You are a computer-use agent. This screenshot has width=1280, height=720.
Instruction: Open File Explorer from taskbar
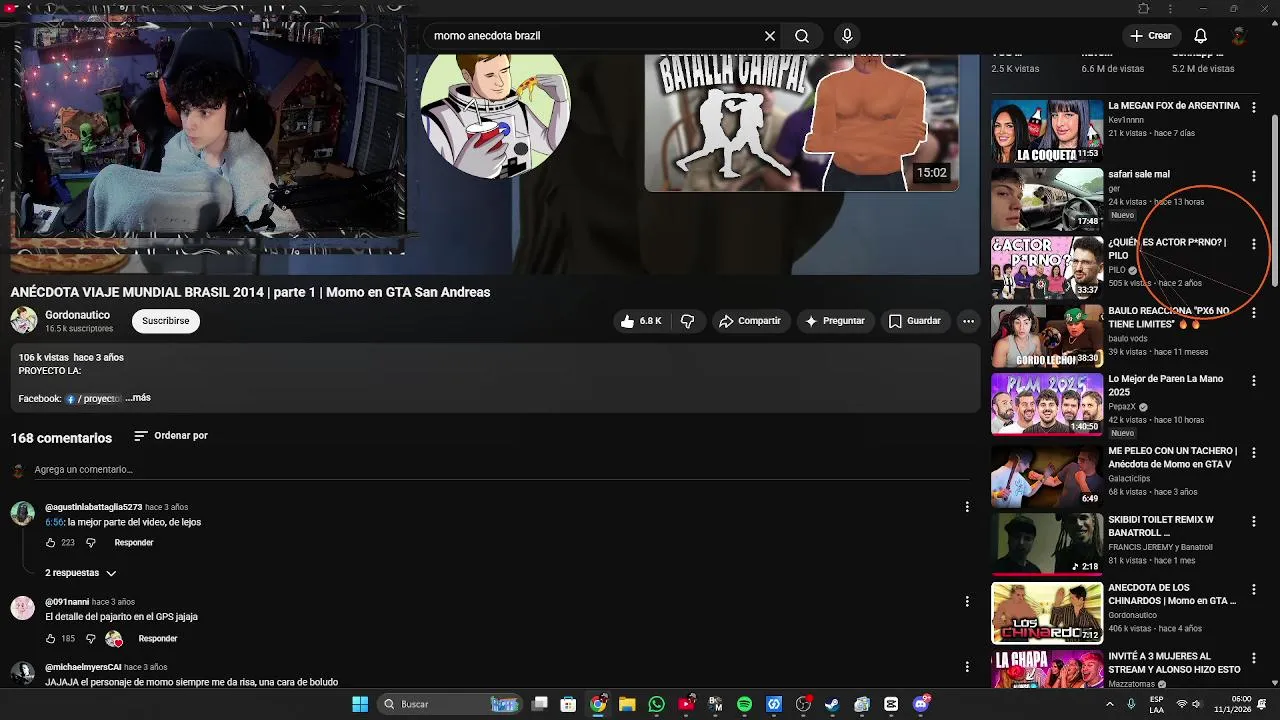click(x=627, y=704)
